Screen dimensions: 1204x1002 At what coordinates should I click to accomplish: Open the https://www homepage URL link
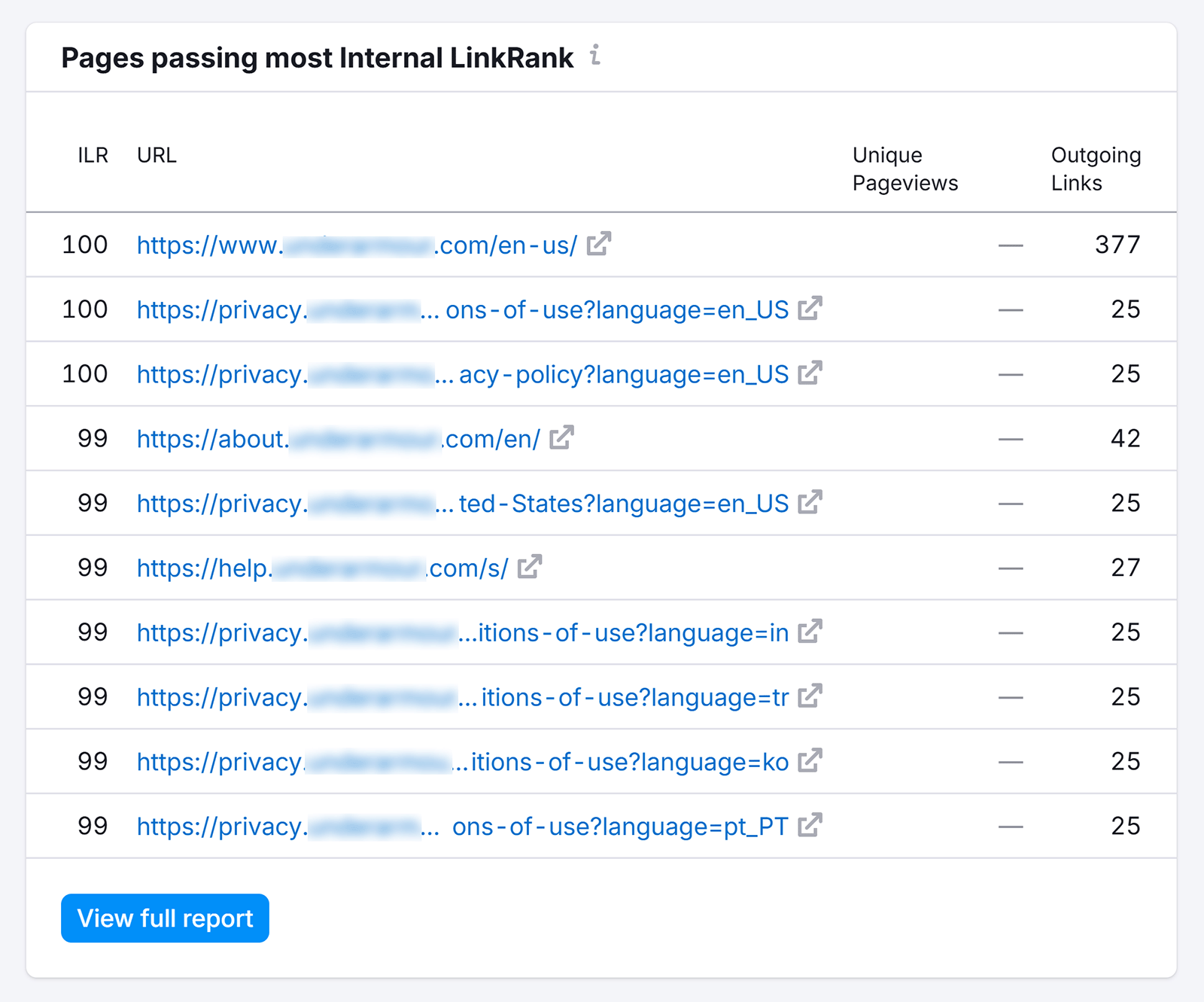354,244
